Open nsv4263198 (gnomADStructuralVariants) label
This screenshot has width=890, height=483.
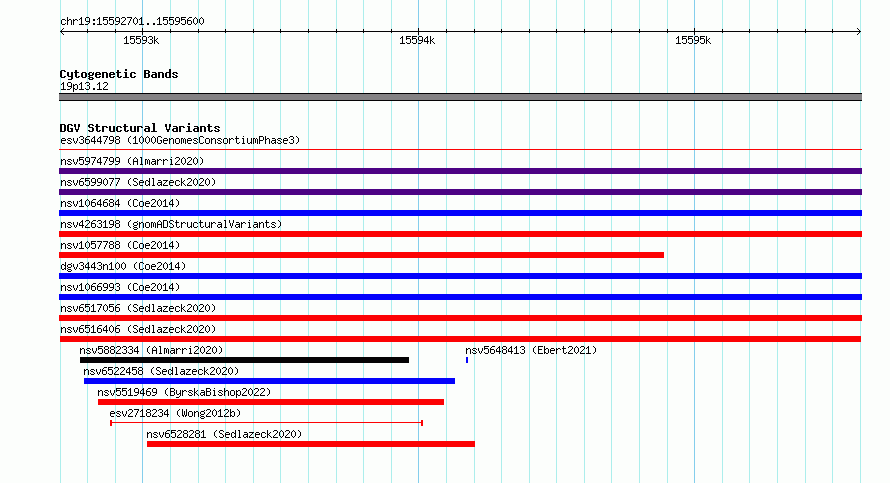click(x=171, y=224)
